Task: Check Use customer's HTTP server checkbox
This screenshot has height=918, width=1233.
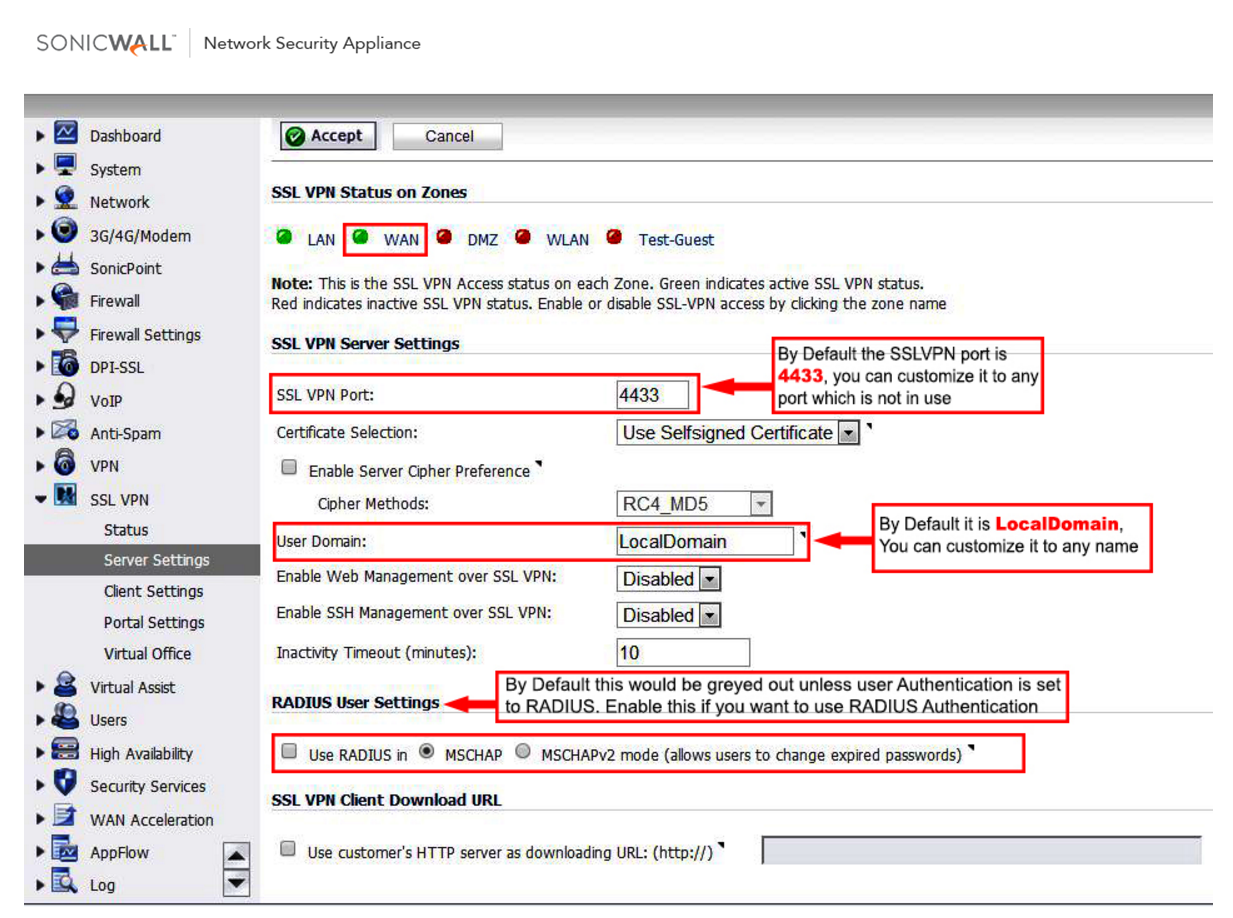Action: pyautogui.click(x=288, y=850)
